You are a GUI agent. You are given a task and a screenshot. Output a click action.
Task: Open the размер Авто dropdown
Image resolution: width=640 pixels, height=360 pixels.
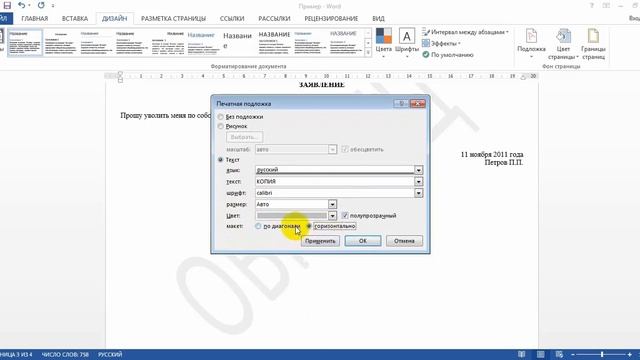332,204
